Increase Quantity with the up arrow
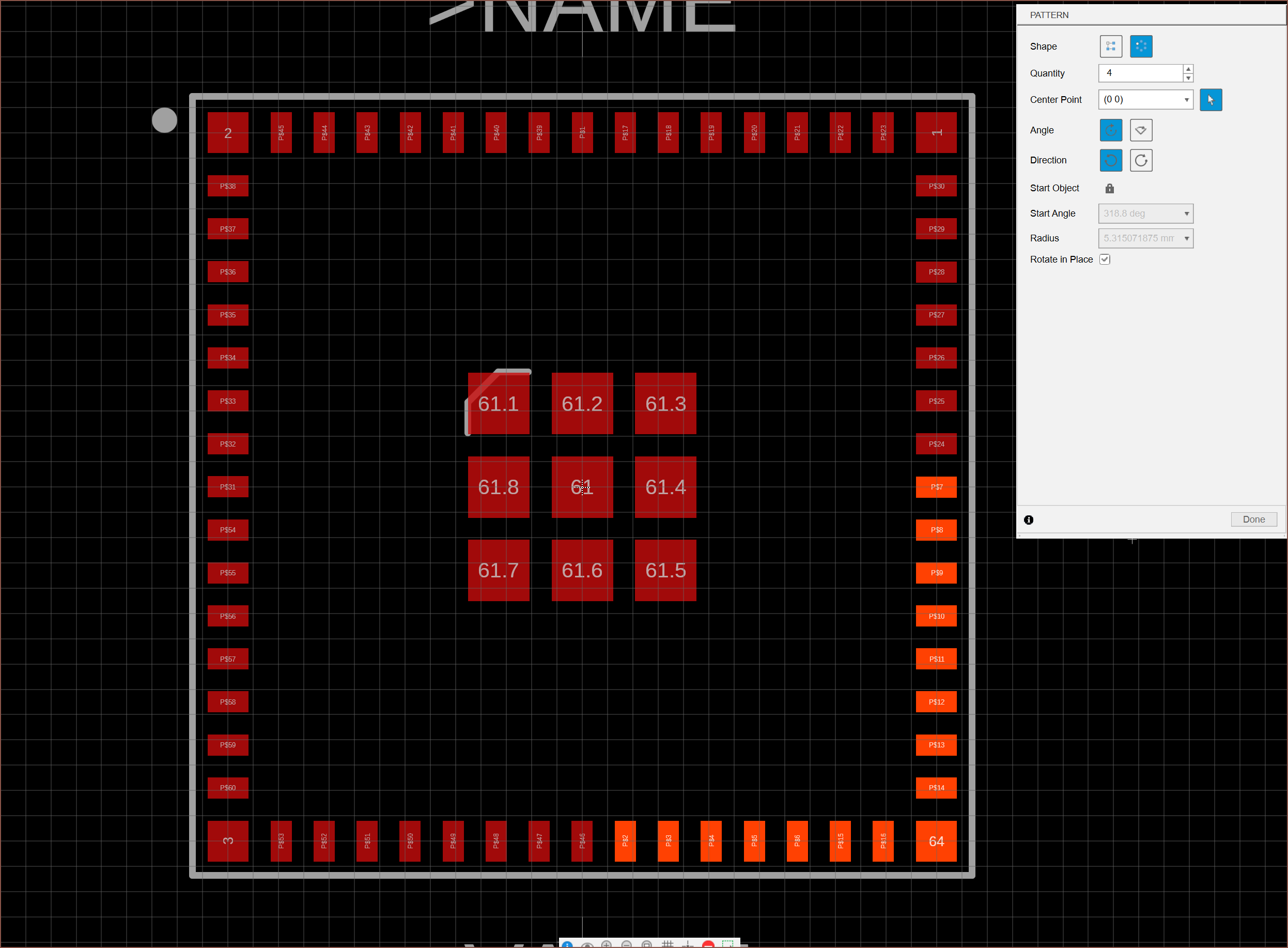The image size is (1288, 948). coord(1188,69)
